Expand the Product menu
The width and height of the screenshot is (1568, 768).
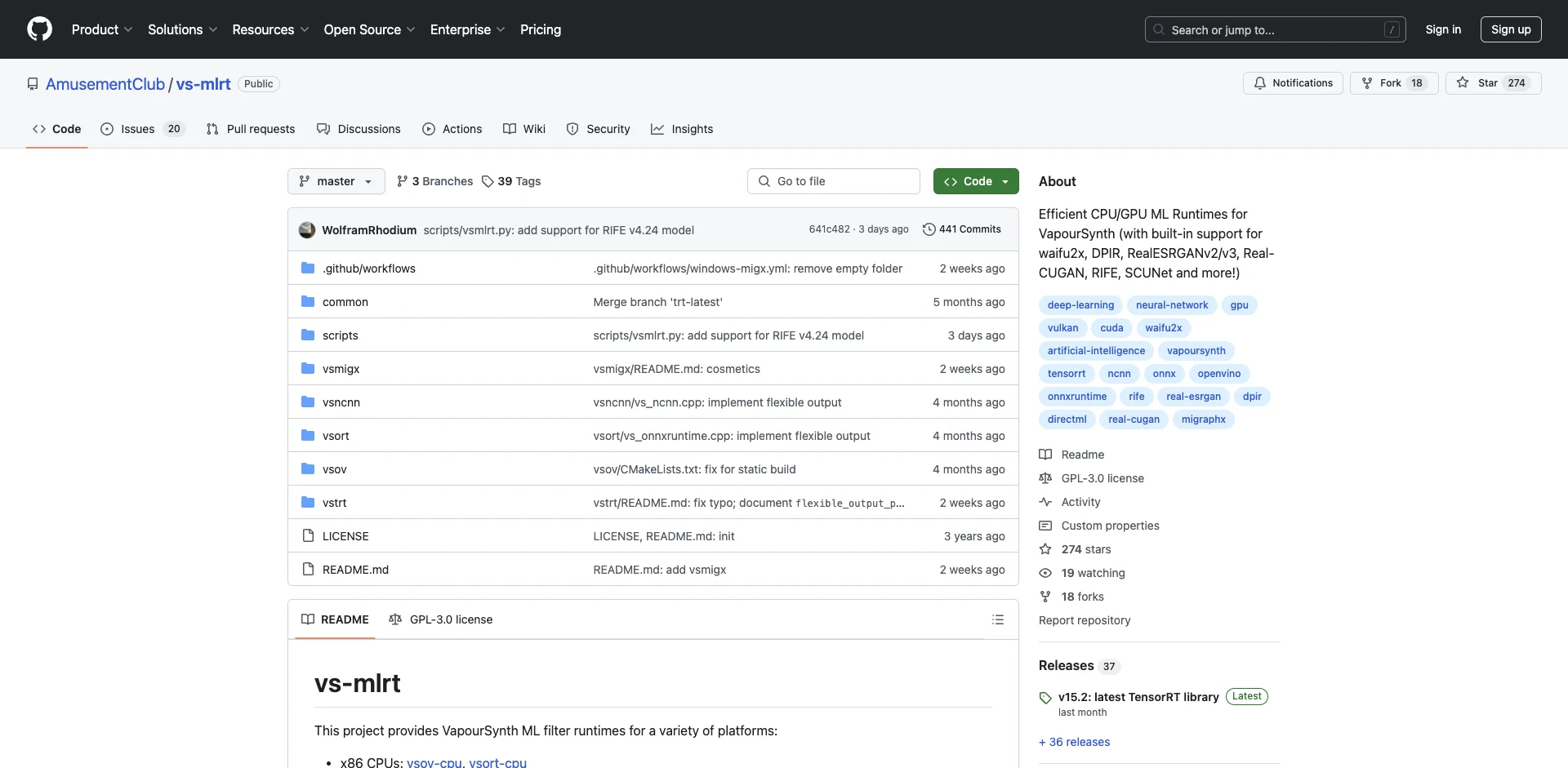tap(102, 29)
